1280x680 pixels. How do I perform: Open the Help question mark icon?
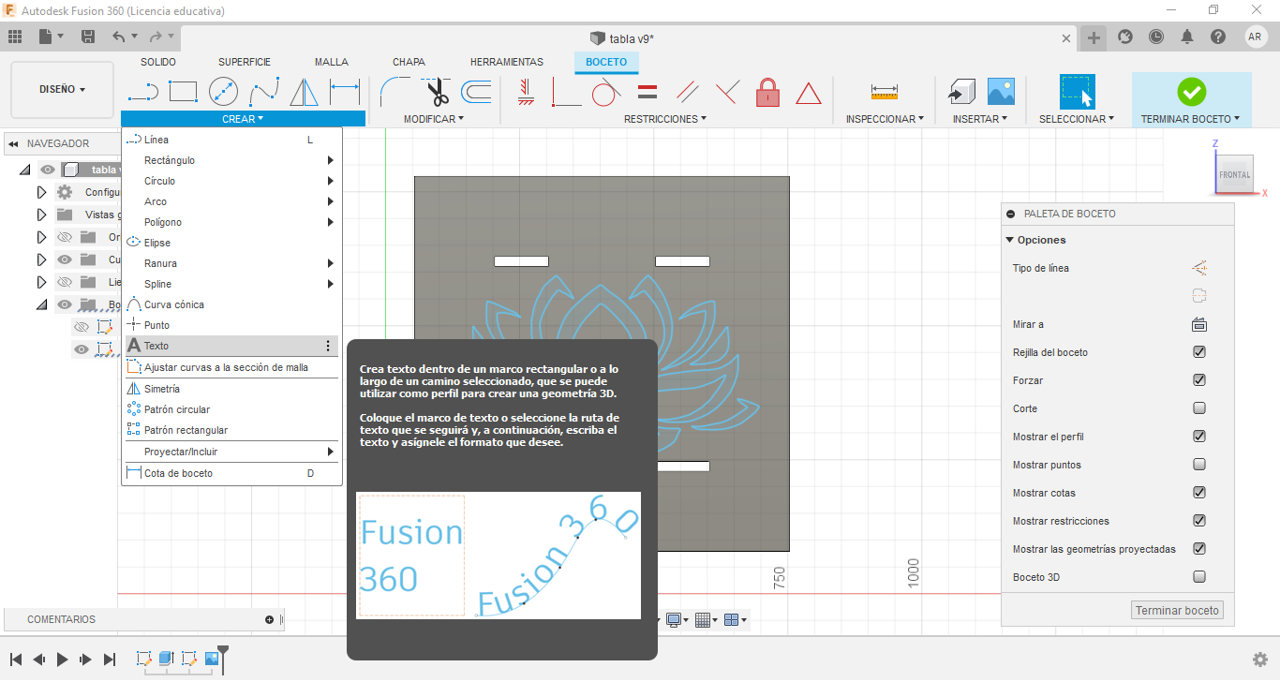pos(1218,37)
